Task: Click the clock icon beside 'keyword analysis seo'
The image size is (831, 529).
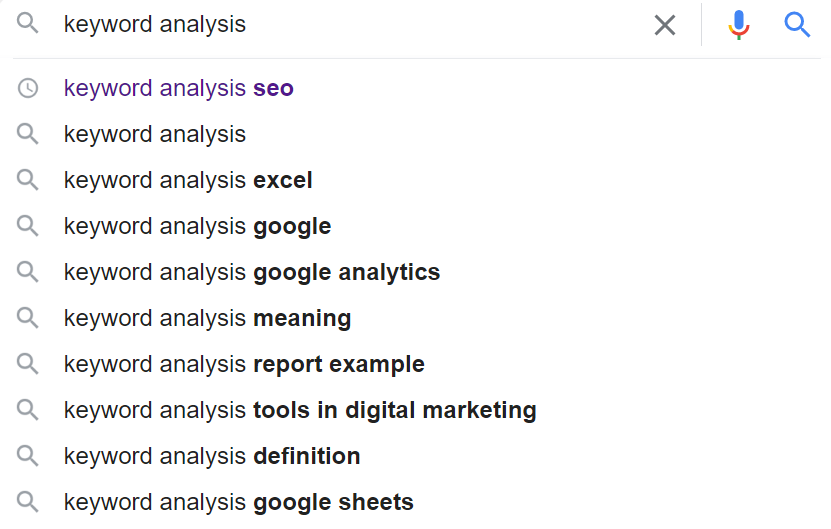Action: (x=28, y=88)
